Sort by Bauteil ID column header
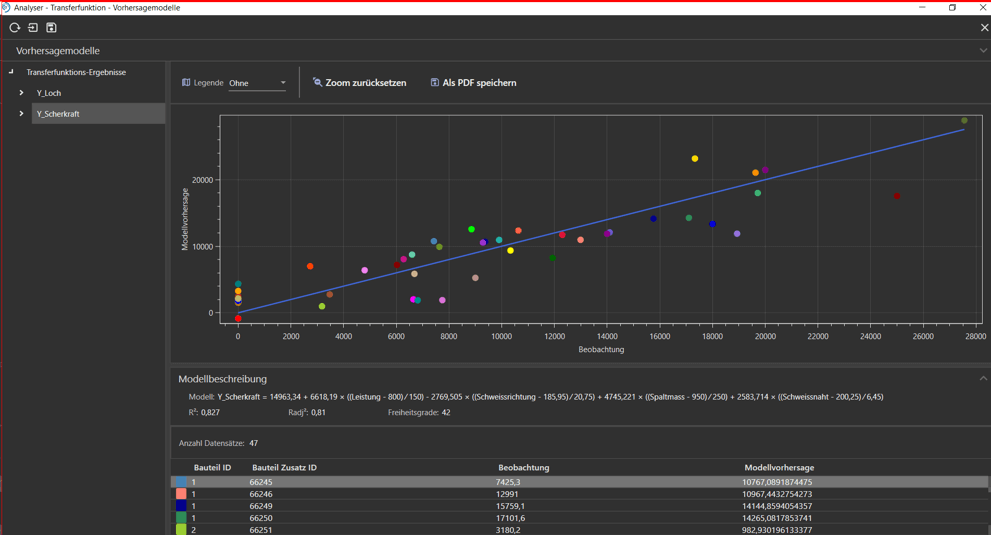Image resolution: width=991 pixels, height=535 pixels. 212,468
